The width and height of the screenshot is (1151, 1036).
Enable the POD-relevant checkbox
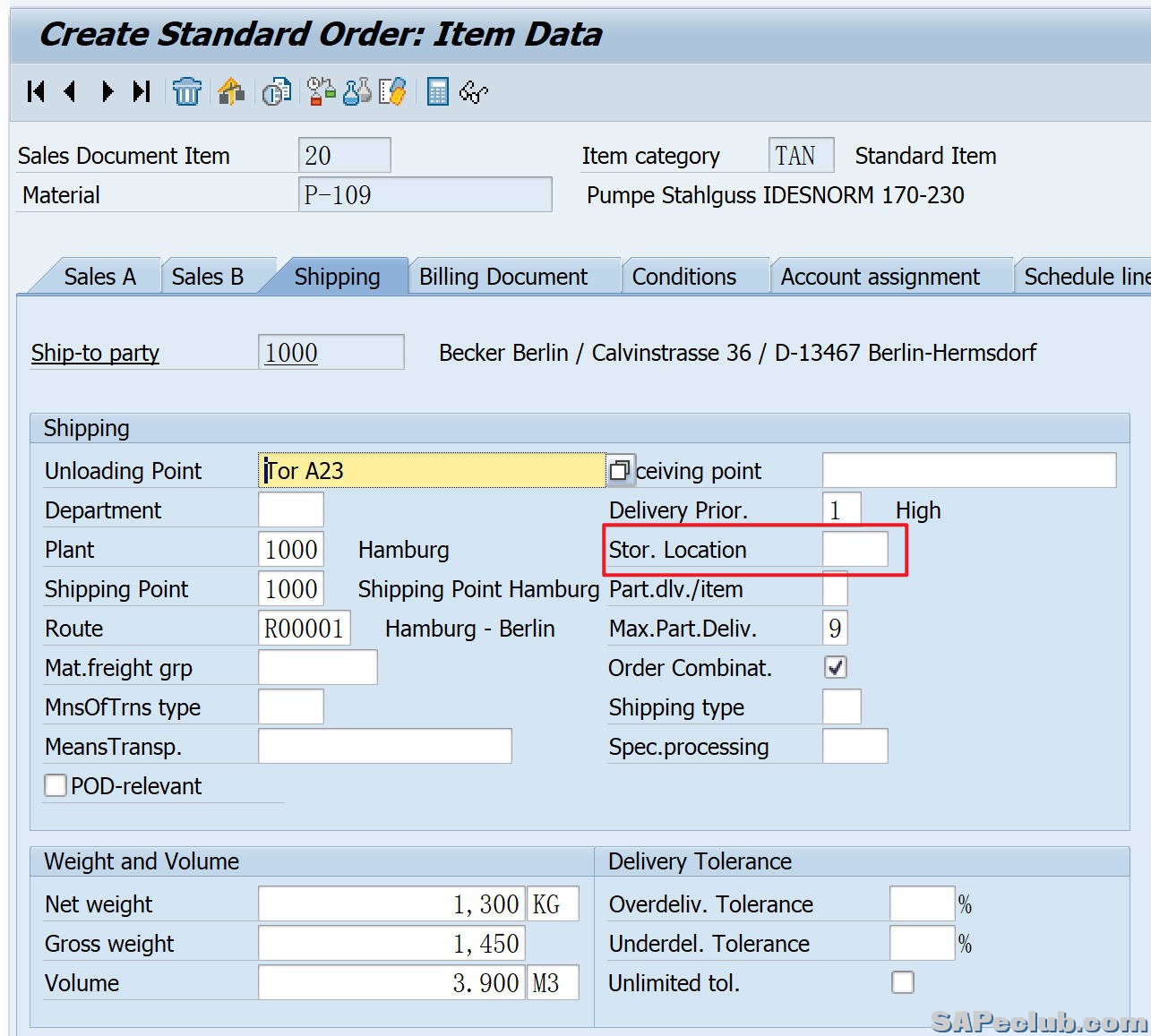(56, 785)
